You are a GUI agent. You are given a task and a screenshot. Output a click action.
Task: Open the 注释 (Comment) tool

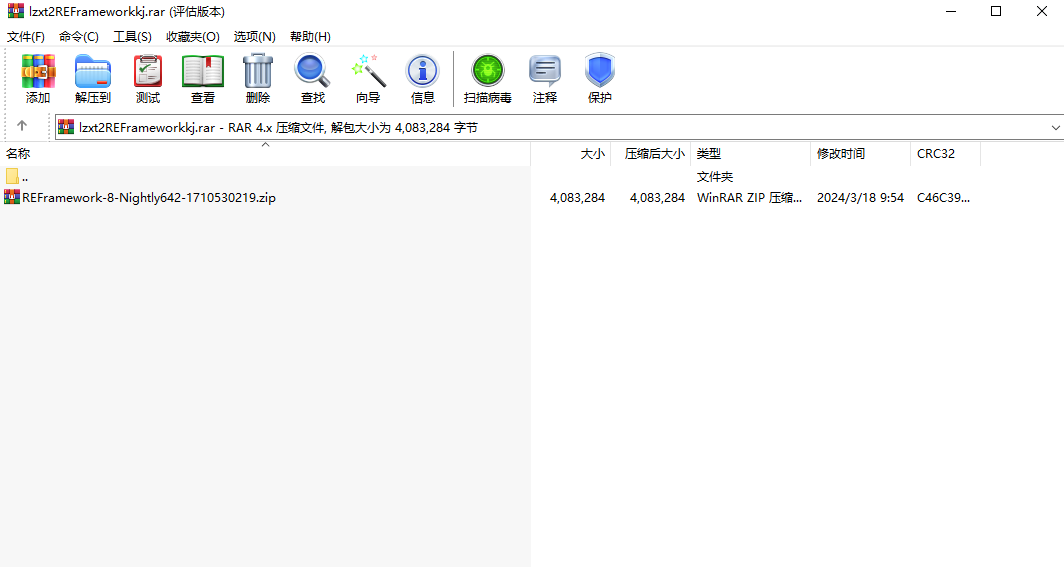(545, 79)
